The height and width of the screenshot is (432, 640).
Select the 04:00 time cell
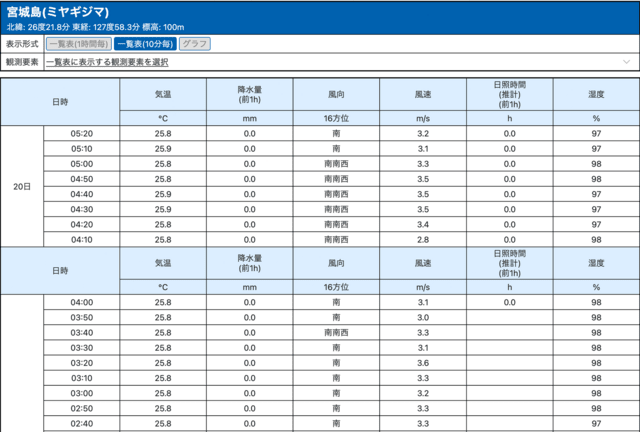(x=82, y=302)
